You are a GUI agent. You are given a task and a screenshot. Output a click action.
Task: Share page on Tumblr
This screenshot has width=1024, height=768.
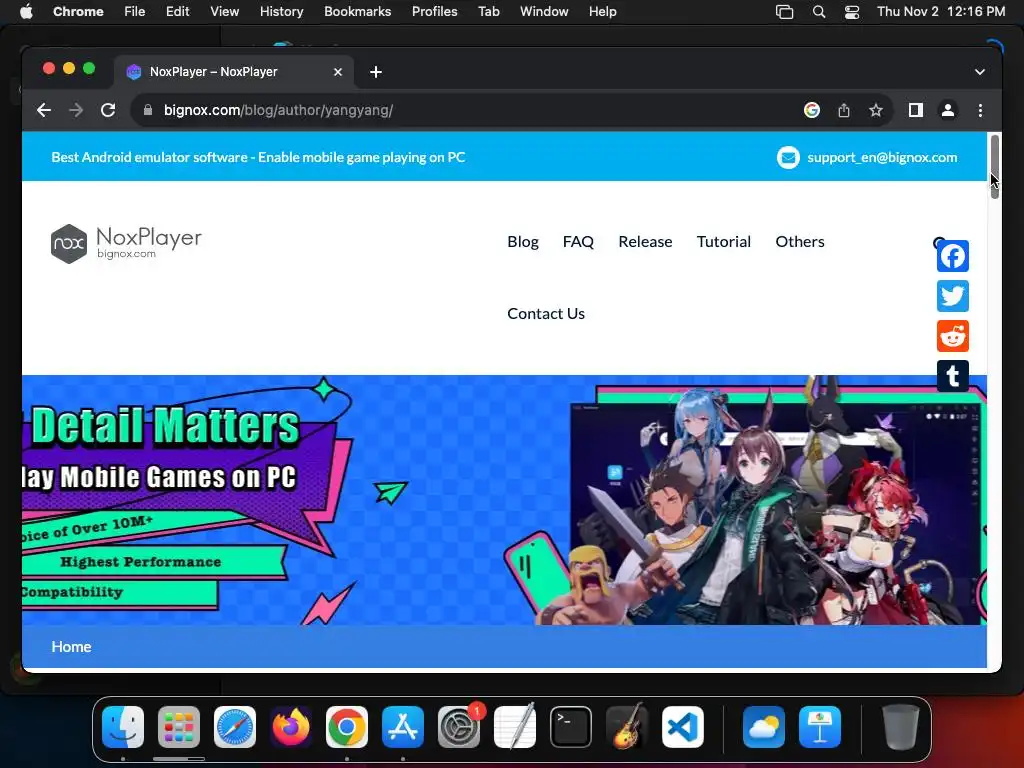click(953, 376)
